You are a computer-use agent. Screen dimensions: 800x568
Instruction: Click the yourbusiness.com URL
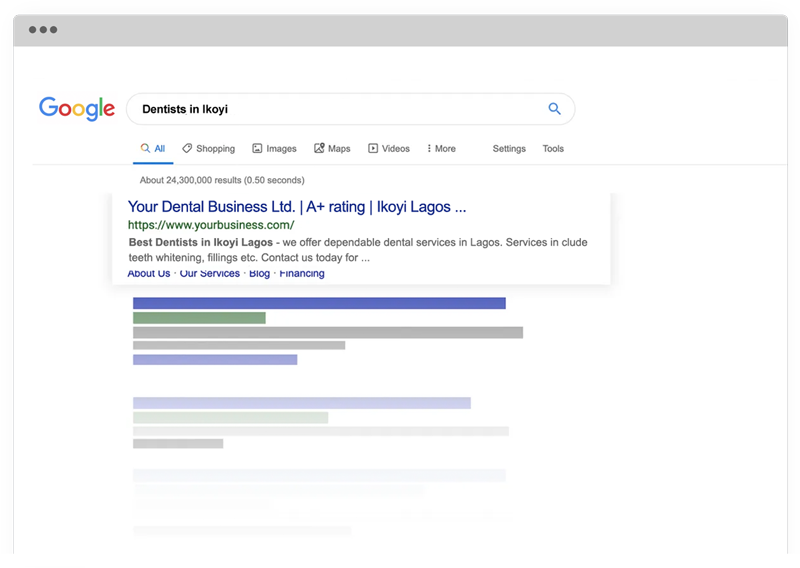(211, 225)
